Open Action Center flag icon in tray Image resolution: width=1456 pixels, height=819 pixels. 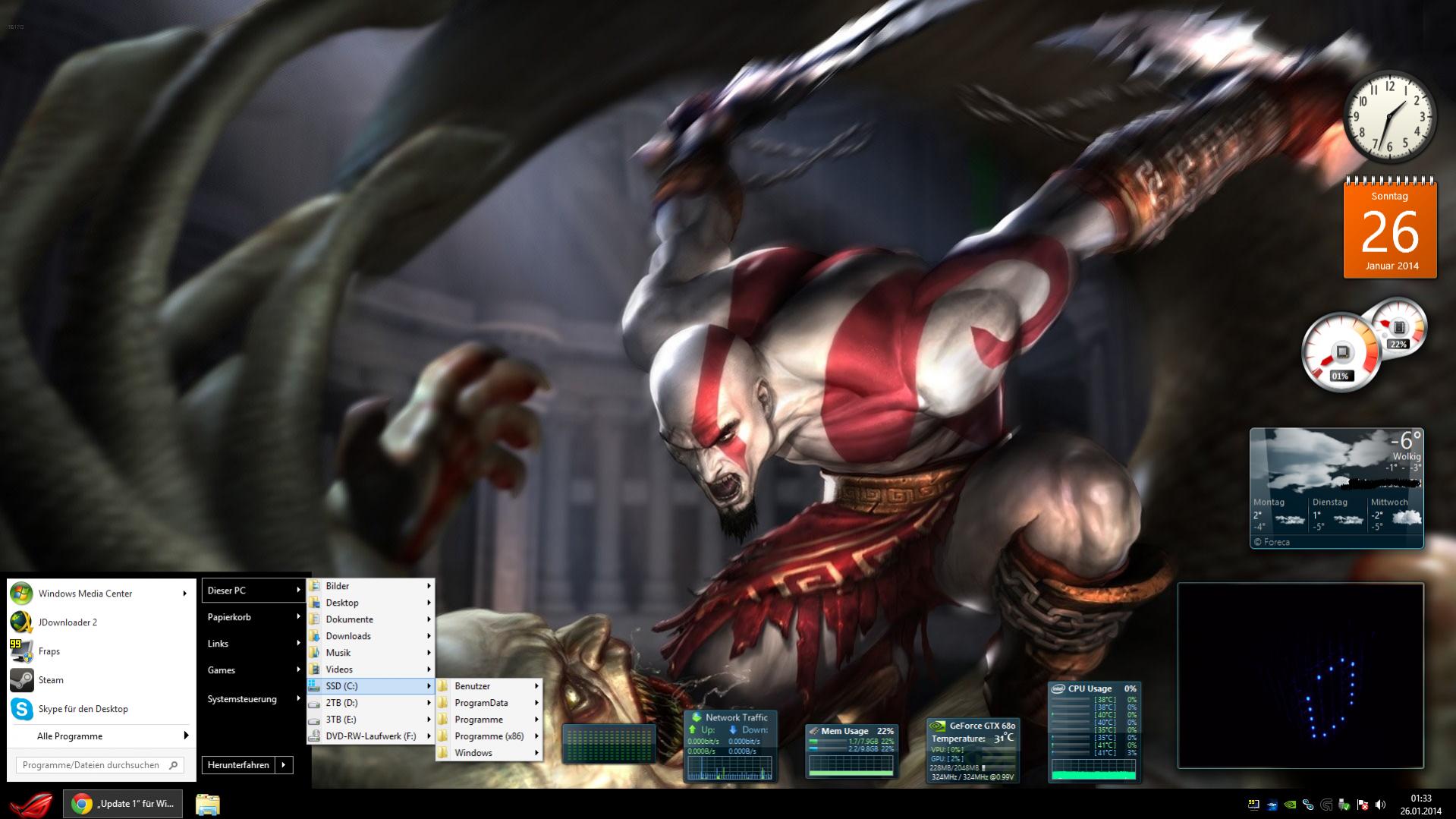tap(1363, 805)
